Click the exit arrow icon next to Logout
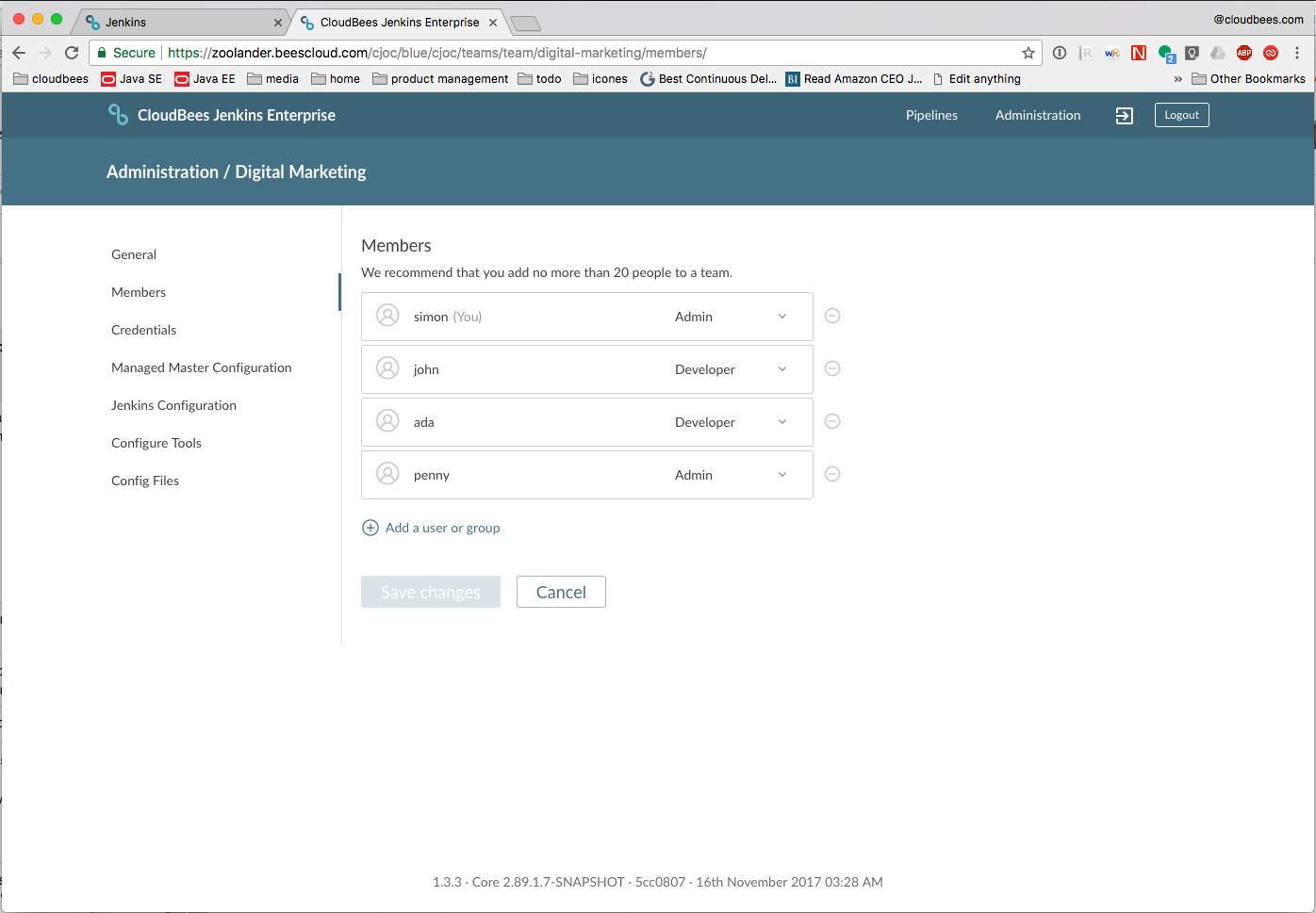The image size is (1316, 913). 1125,115
